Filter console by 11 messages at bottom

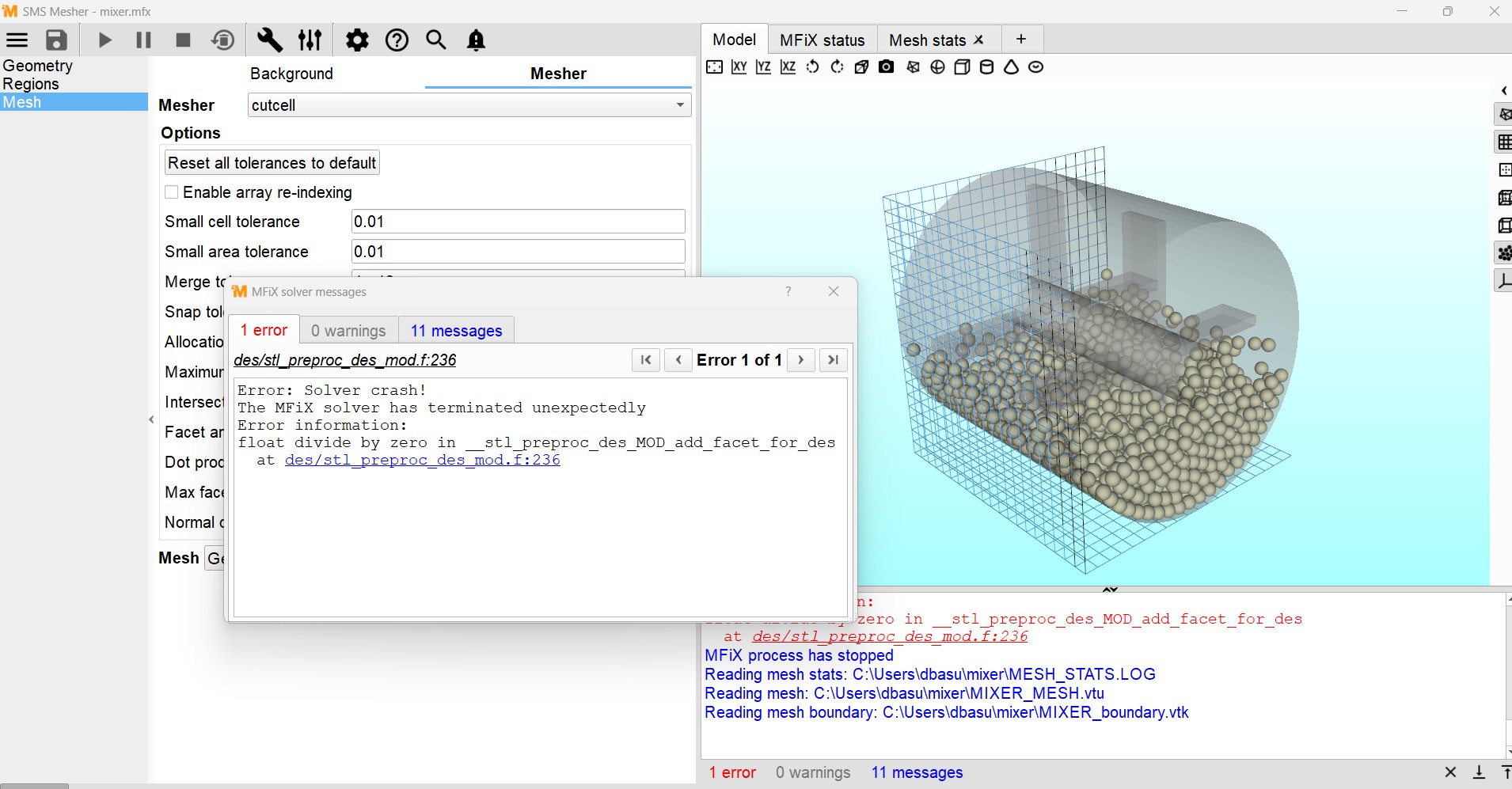(917, 772)
